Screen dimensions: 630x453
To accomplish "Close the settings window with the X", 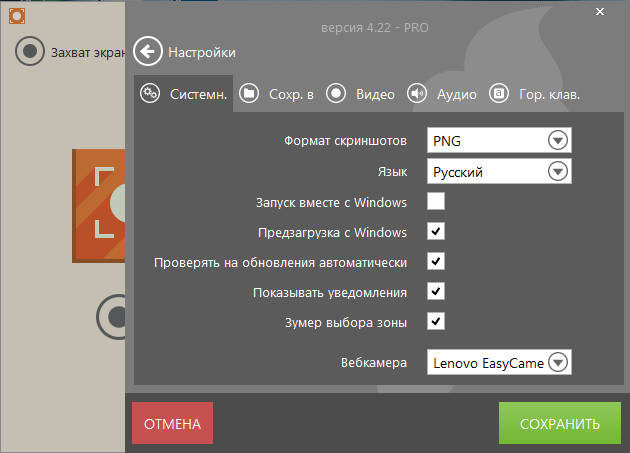I will point(600,12).
